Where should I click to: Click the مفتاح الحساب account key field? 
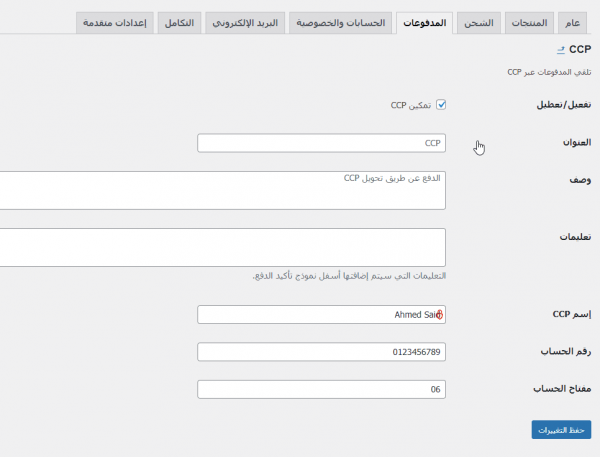(320, 389)
